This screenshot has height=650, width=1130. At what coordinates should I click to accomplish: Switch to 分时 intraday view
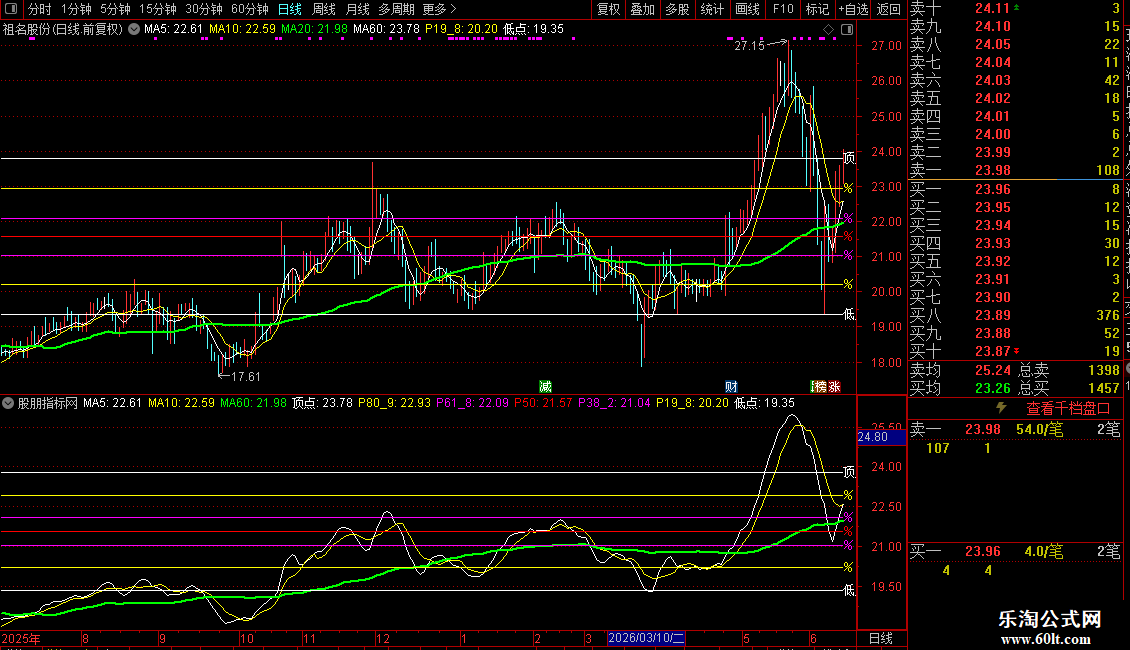[x=40, y=9]
